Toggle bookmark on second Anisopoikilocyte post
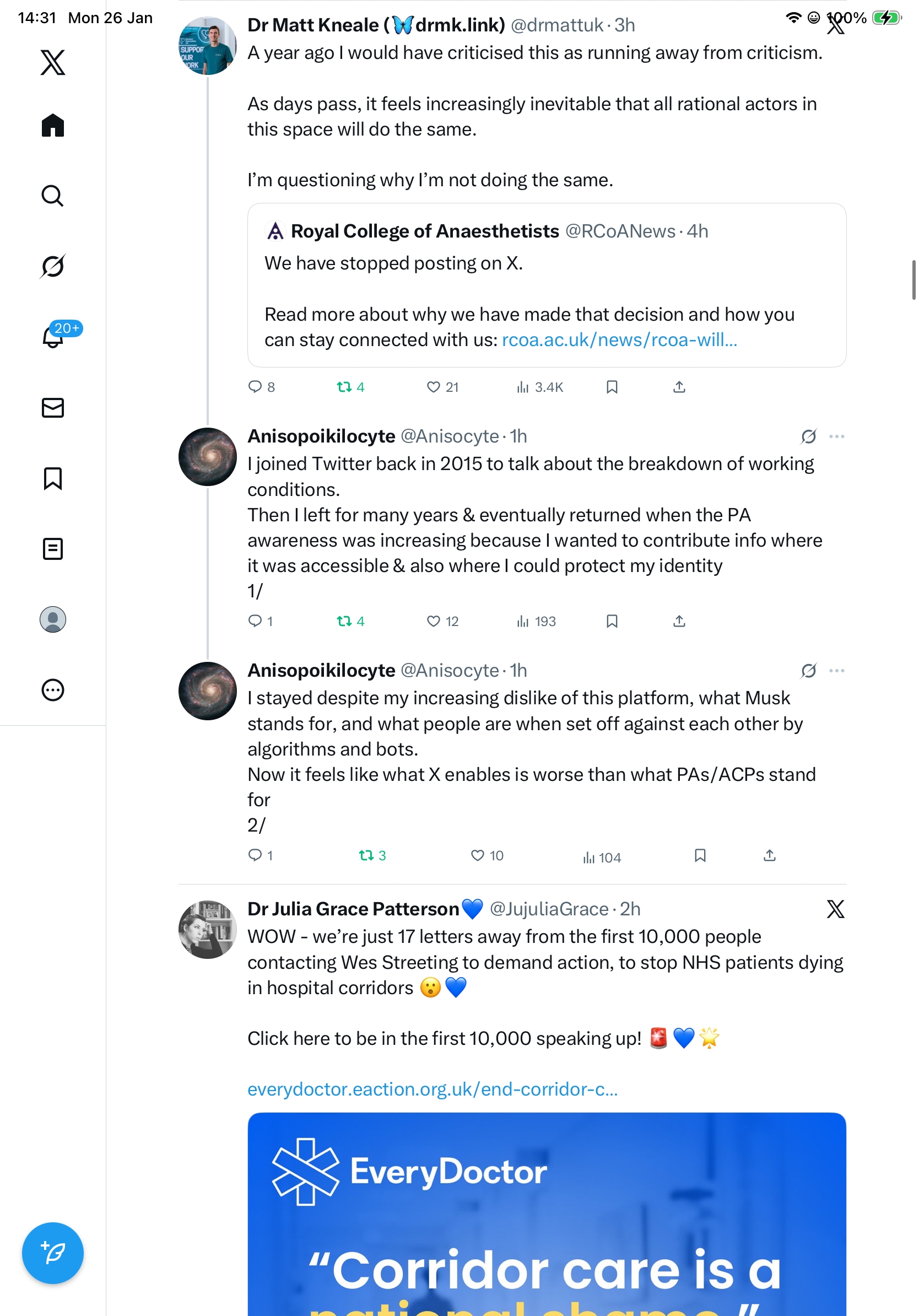This screenshot has width=919, height=1316. [700, 856]
